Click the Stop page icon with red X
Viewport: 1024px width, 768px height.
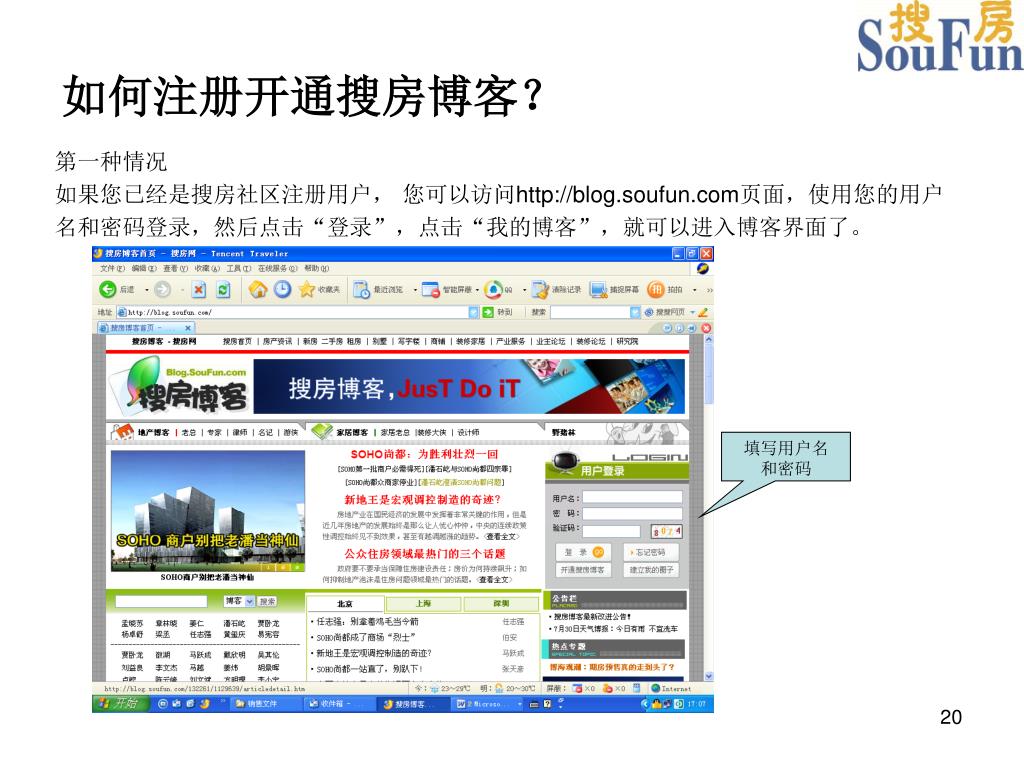click(x=199, y=289)
